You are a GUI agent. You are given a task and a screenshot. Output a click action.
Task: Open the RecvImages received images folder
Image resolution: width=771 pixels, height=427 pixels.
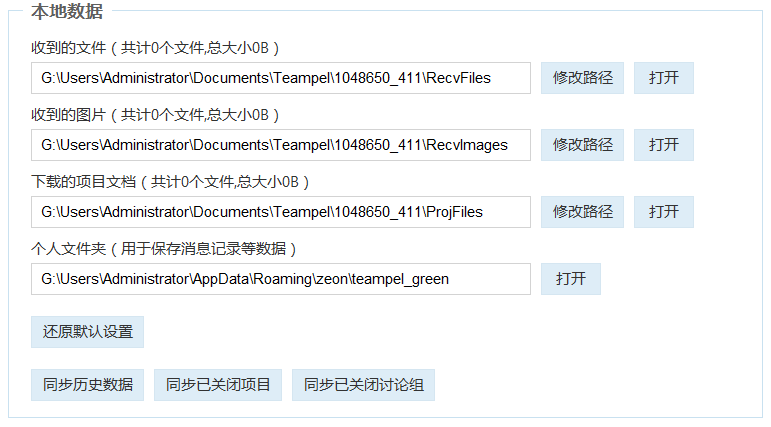(x=663, y=145)
